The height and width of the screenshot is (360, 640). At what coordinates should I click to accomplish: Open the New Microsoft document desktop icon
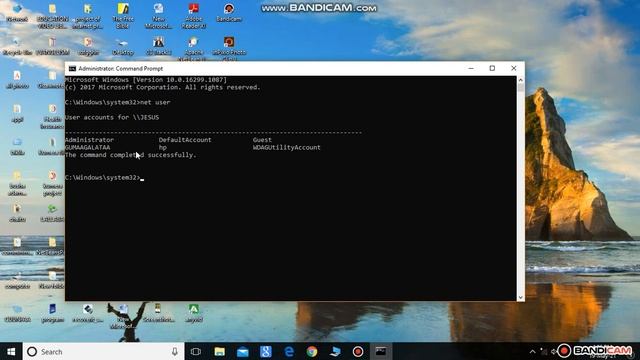pos(158,16)
